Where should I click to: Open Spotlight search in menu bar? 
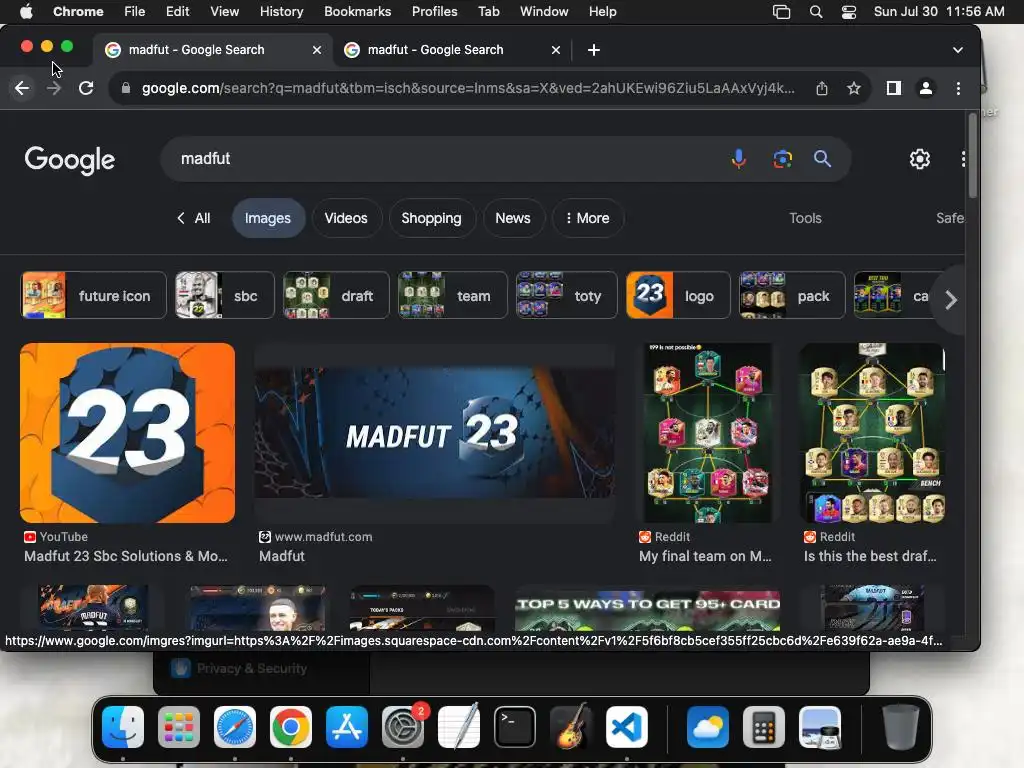pos(816,12)
